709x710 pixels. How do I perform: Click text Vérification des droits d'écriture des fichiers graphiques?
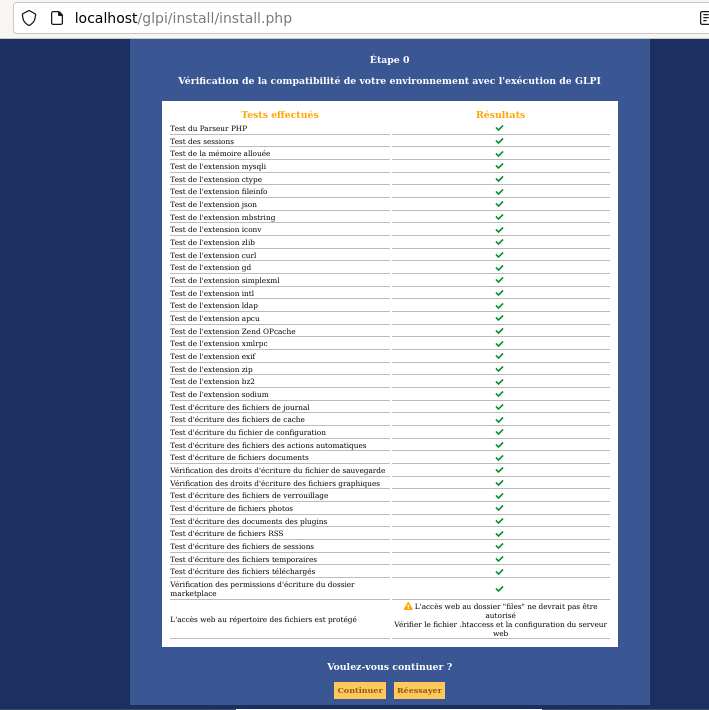(x=275, y=483)
